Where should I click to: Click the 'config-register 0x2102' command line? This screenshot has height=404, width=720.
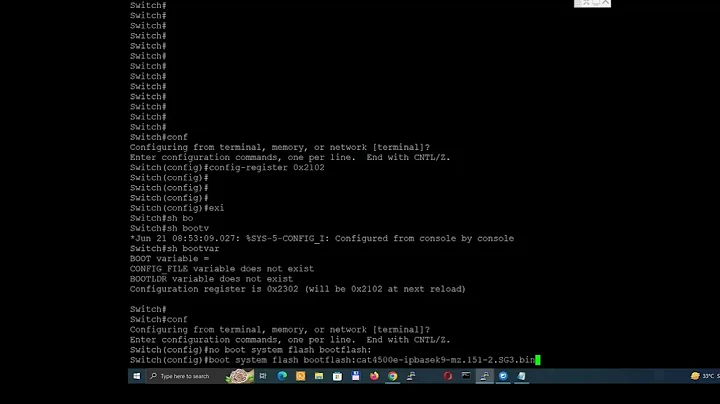click(x=227, y=168)
